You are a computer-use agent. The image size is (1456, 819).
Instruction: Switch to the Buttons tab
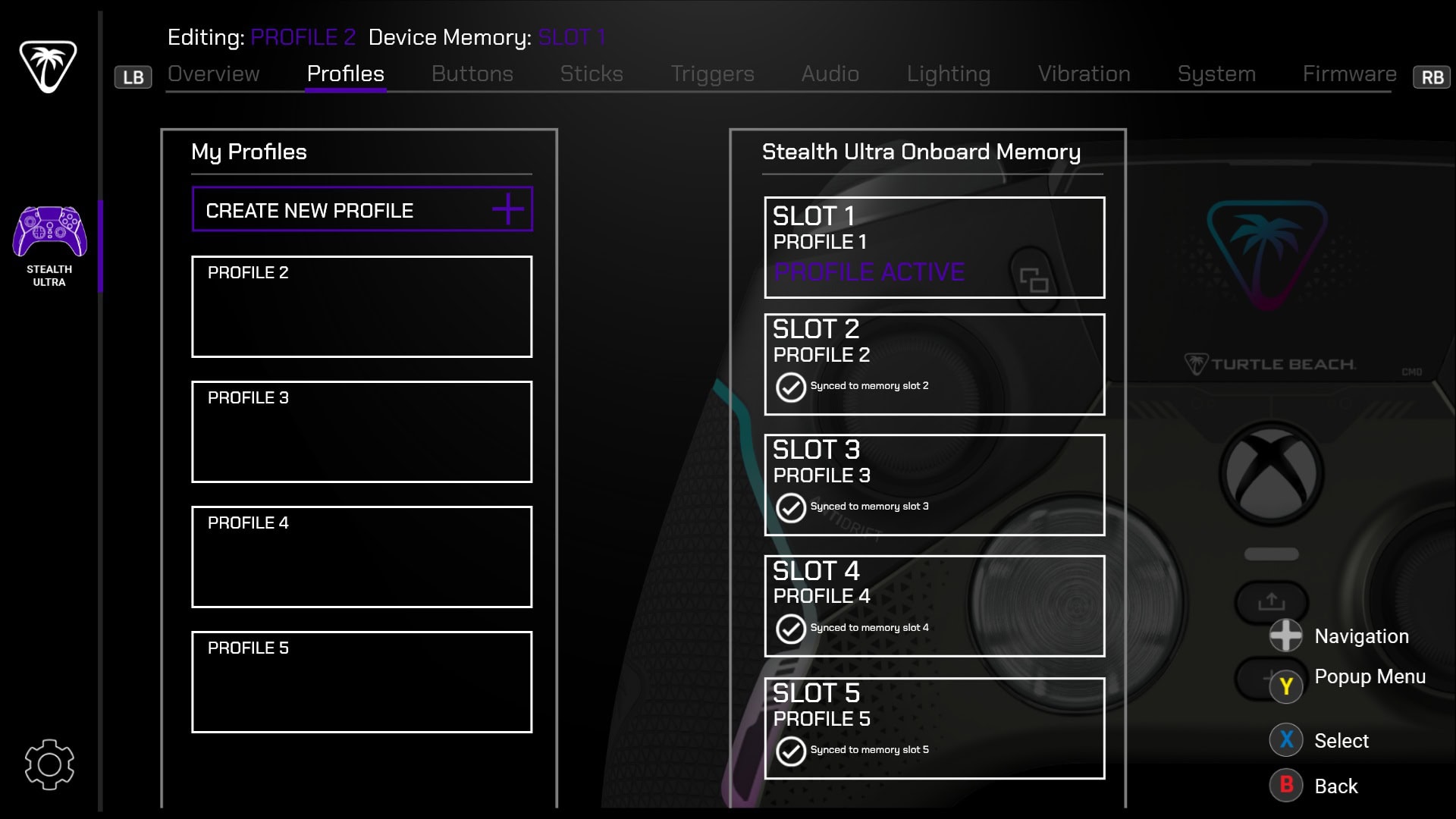(x=472, y=74)
